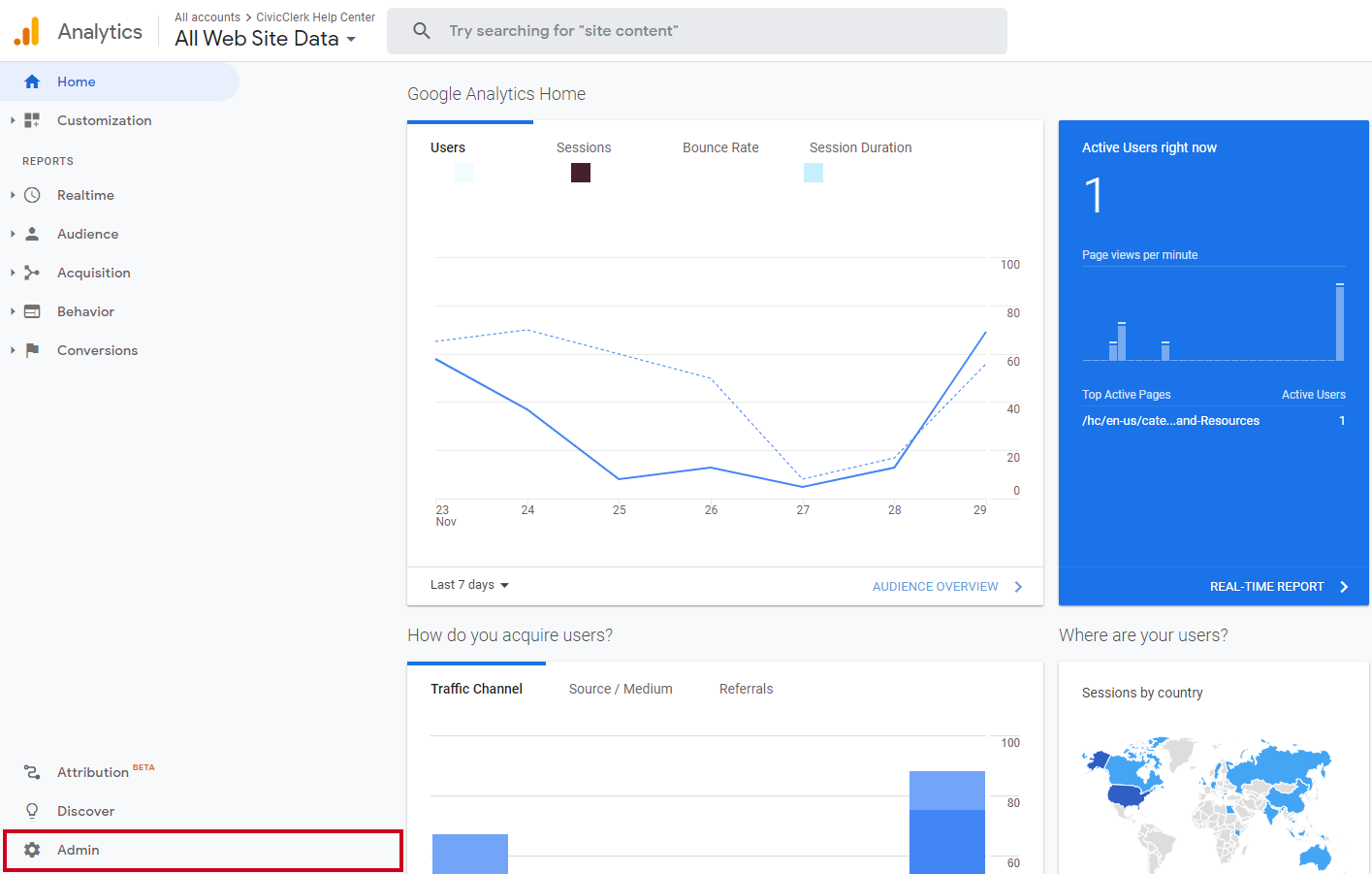The width and height of the screenshot is (1372, 874).
Task: Switch to the Referrals tab
Action: pyautogui.click(x=747, y=689)
